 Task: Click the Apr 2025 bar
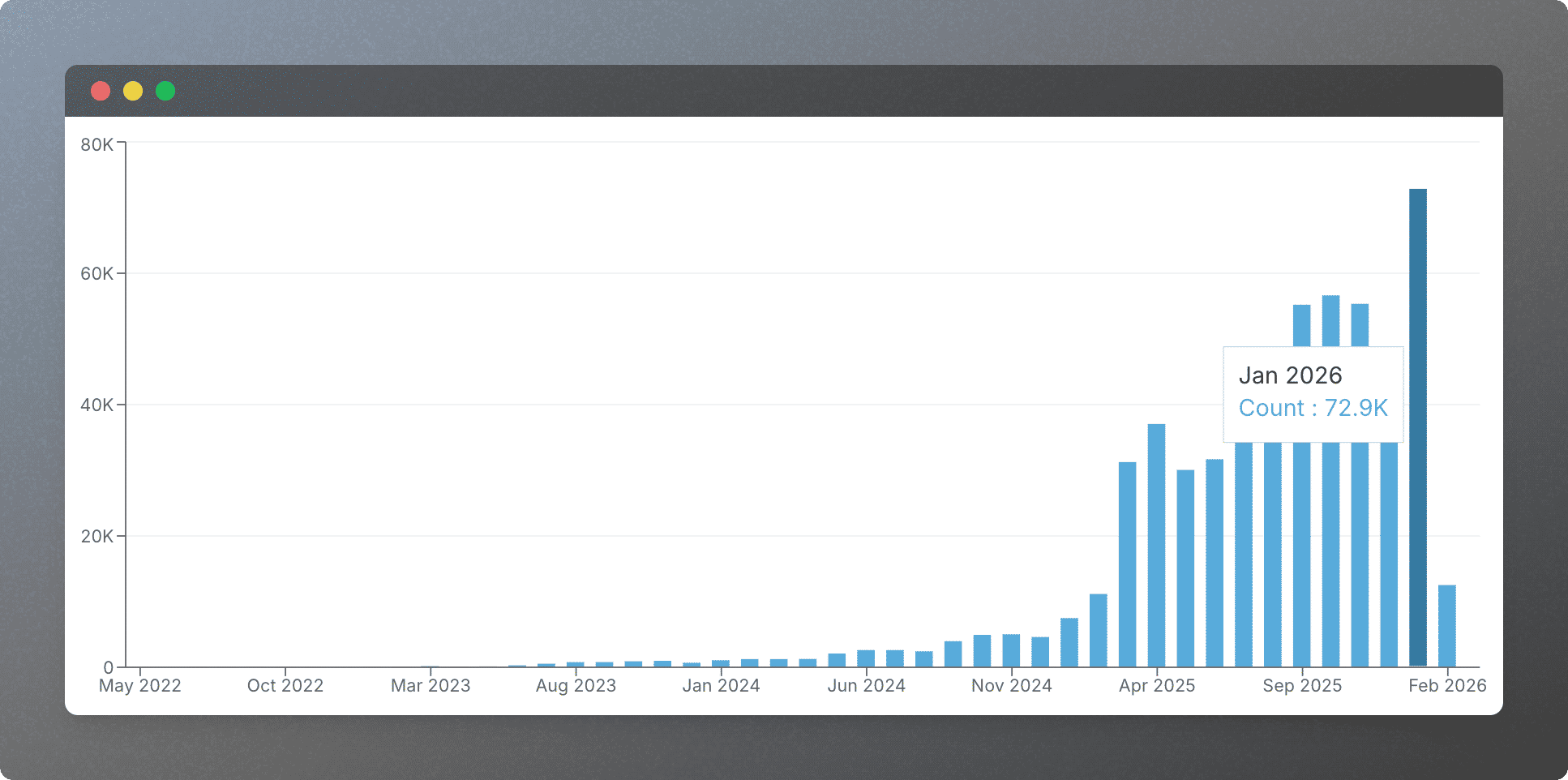click(1156, 545)
